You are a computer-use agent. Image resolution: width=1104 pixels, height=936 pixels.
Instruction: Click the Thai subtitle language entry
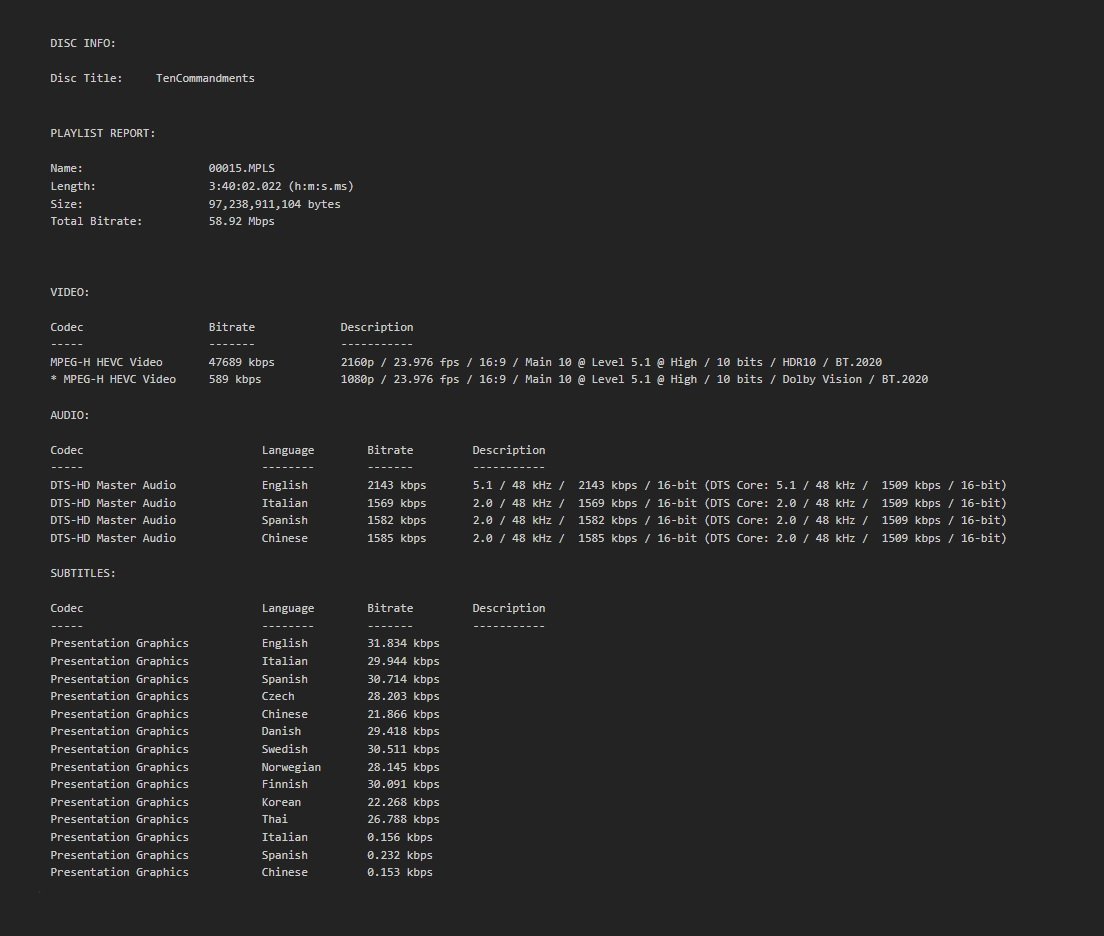click(275, 819)
